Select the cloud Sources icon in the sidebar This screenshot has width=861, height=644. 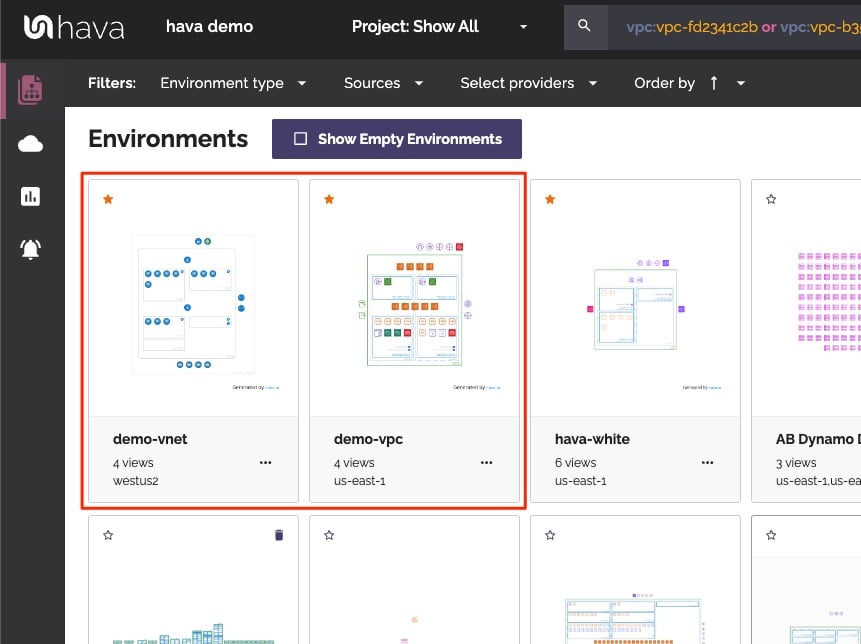[31, 143]
